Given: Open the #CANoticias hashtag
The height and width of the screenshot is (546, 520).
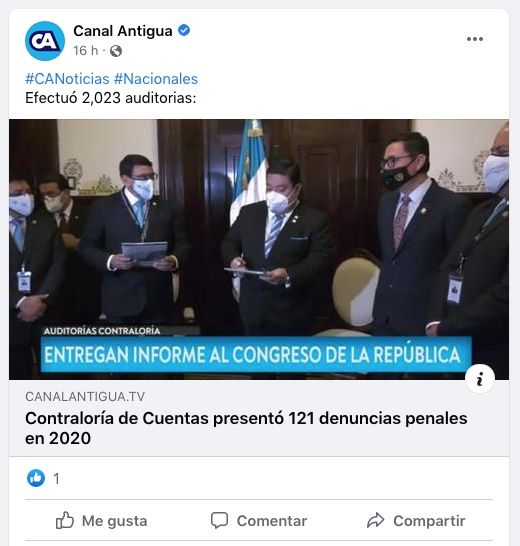Looking at the screenshot, I should (67, 79).
